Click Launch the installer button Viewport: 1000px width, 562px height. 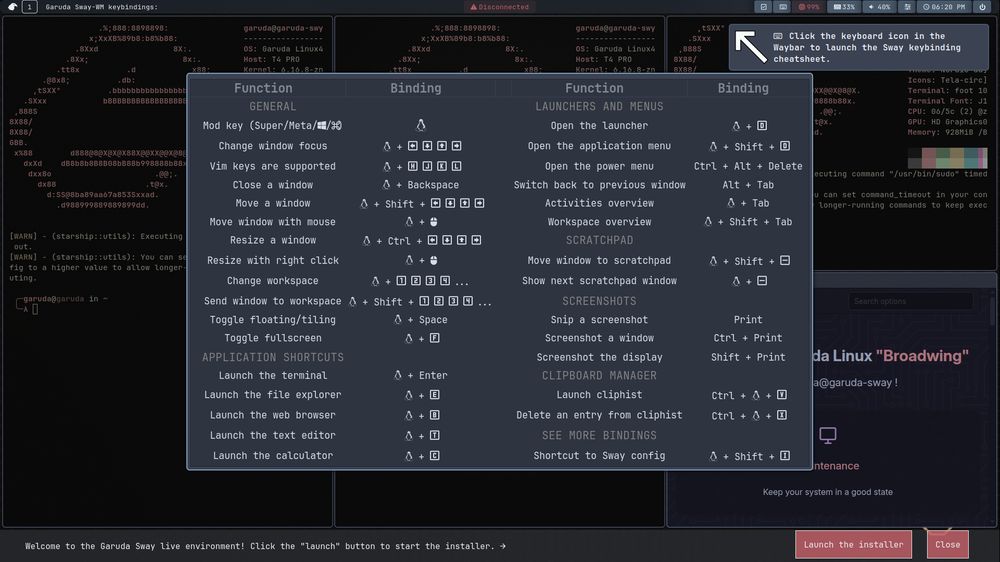point(853,545)
